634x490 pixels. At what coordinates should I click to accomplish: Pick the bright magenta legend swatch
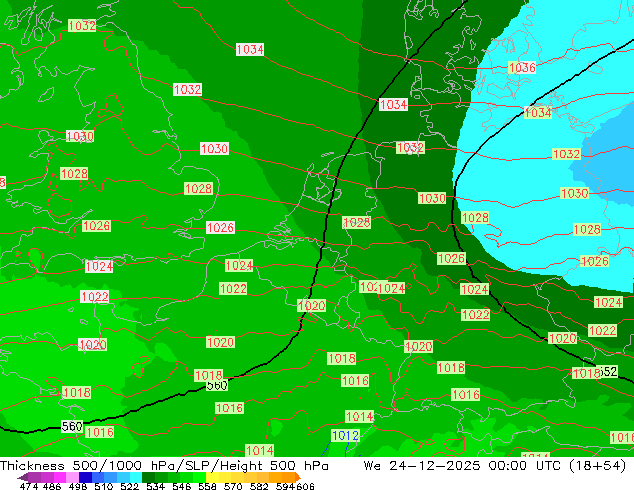pos(60,477)
